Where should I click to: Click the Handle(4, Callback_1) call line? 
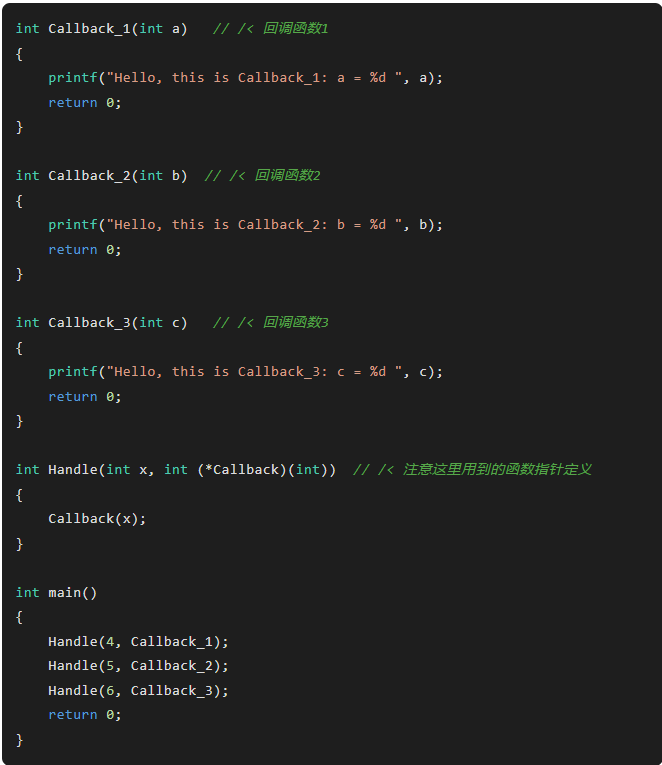tap(138, 641)
